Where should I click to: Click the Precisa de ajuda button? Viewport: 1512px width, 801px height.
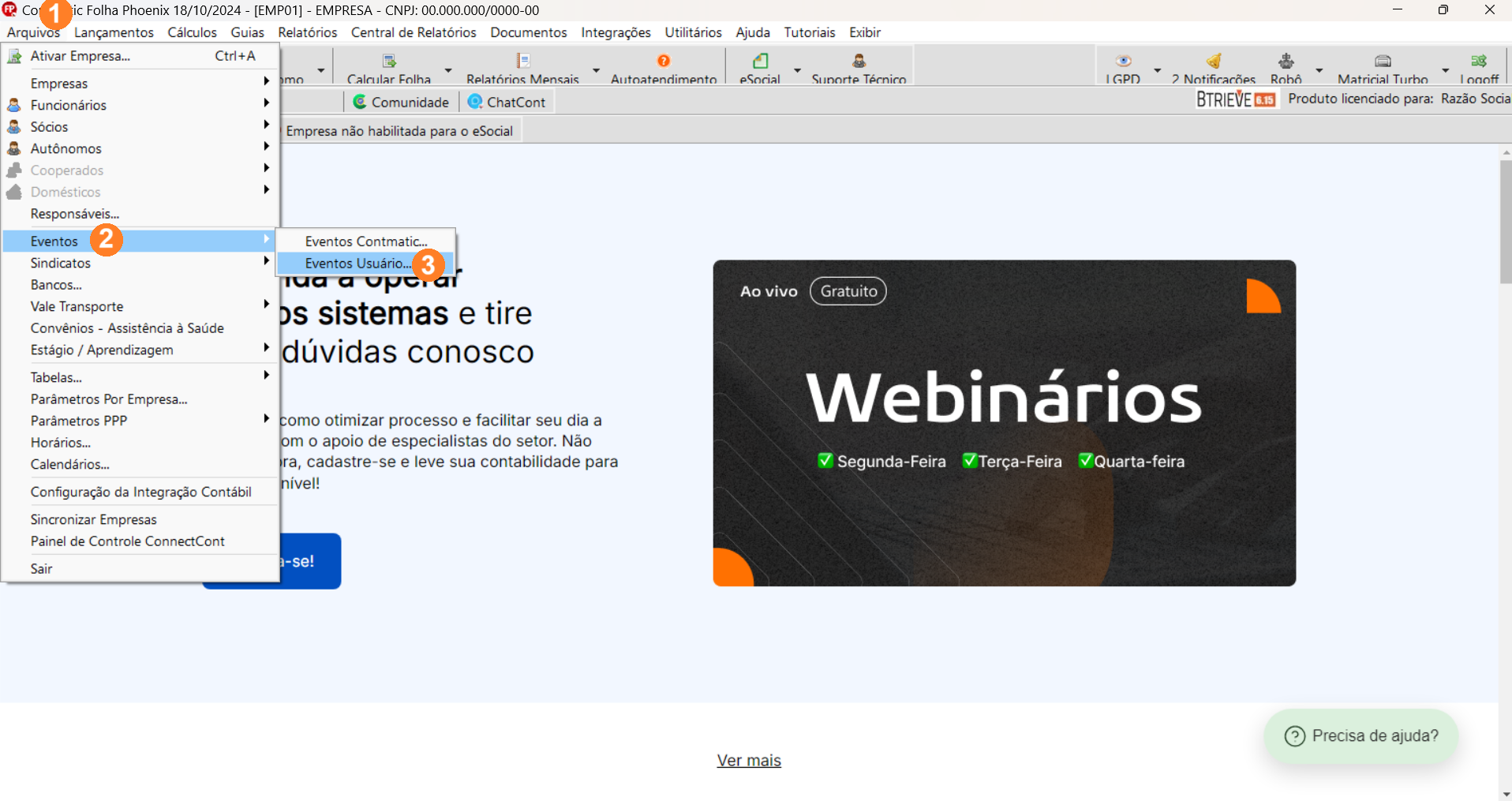(1361, 735)
